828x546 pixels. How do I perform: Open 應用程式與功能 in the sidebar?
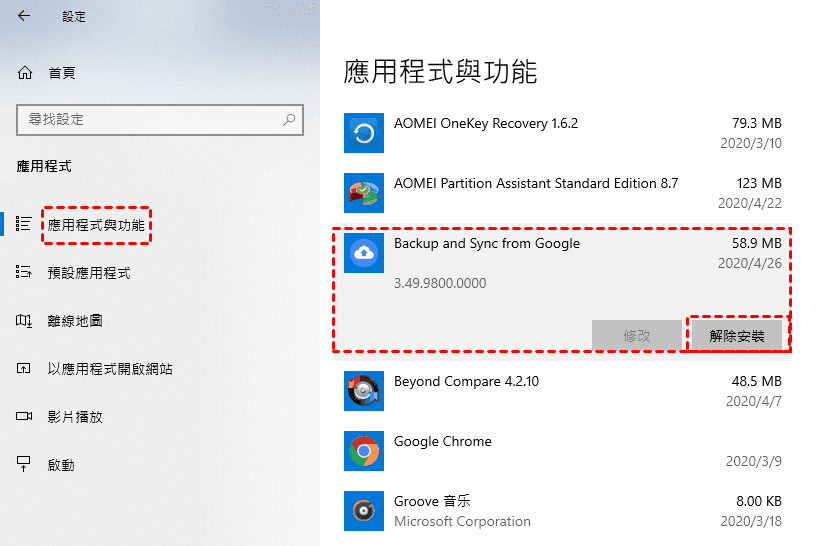pos(96,225)
